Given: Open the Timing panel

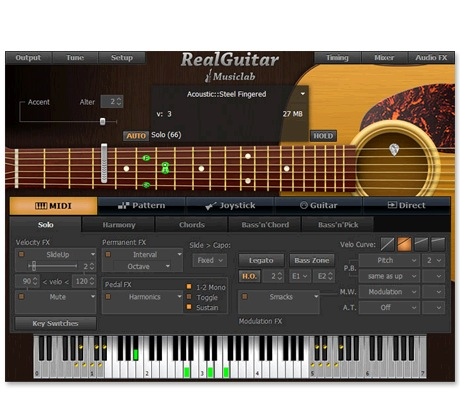Looking at the screenshot, I should click(x=337, y=58).
